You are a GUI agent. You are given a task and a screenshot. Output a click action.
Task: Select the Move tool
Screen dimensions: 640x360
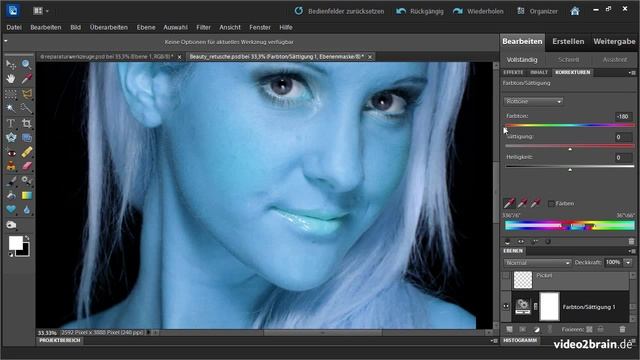click(11, 64)
